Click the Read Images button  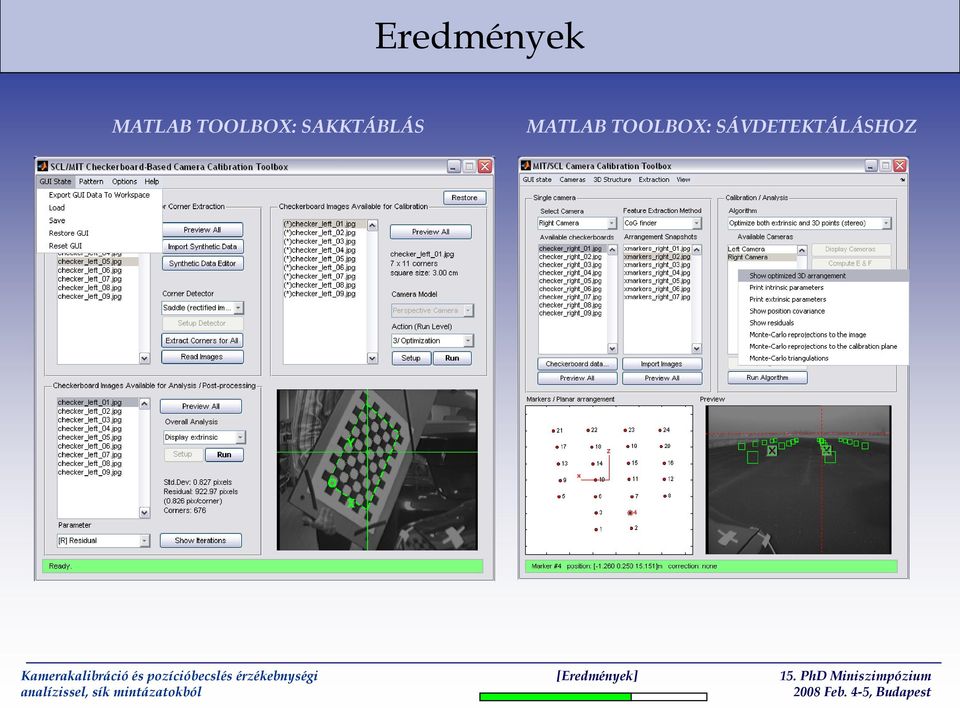click(x=202, y=356)
